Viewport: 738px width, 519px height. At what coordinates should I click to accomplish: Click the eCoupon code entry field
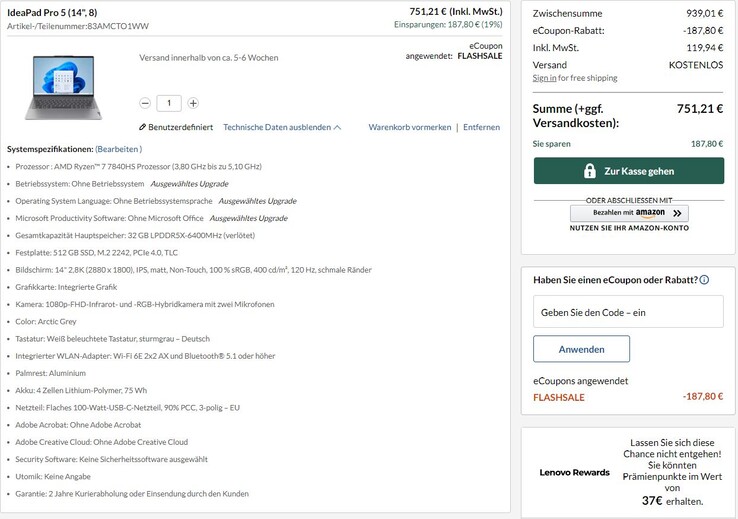[627, 312]
